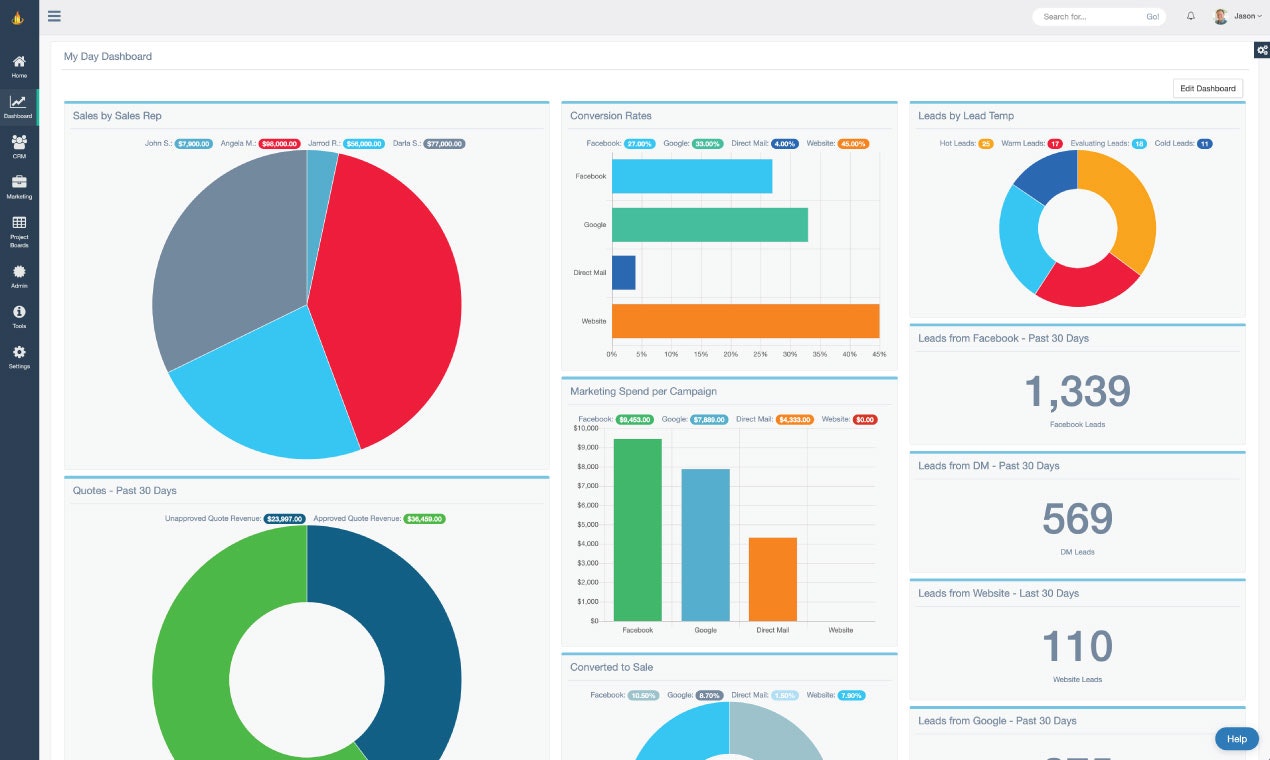Viewport: 1270px width, 760px height.
Task: Click the Angela M. $98,000.00 legend badge
Action: [280, 144]
